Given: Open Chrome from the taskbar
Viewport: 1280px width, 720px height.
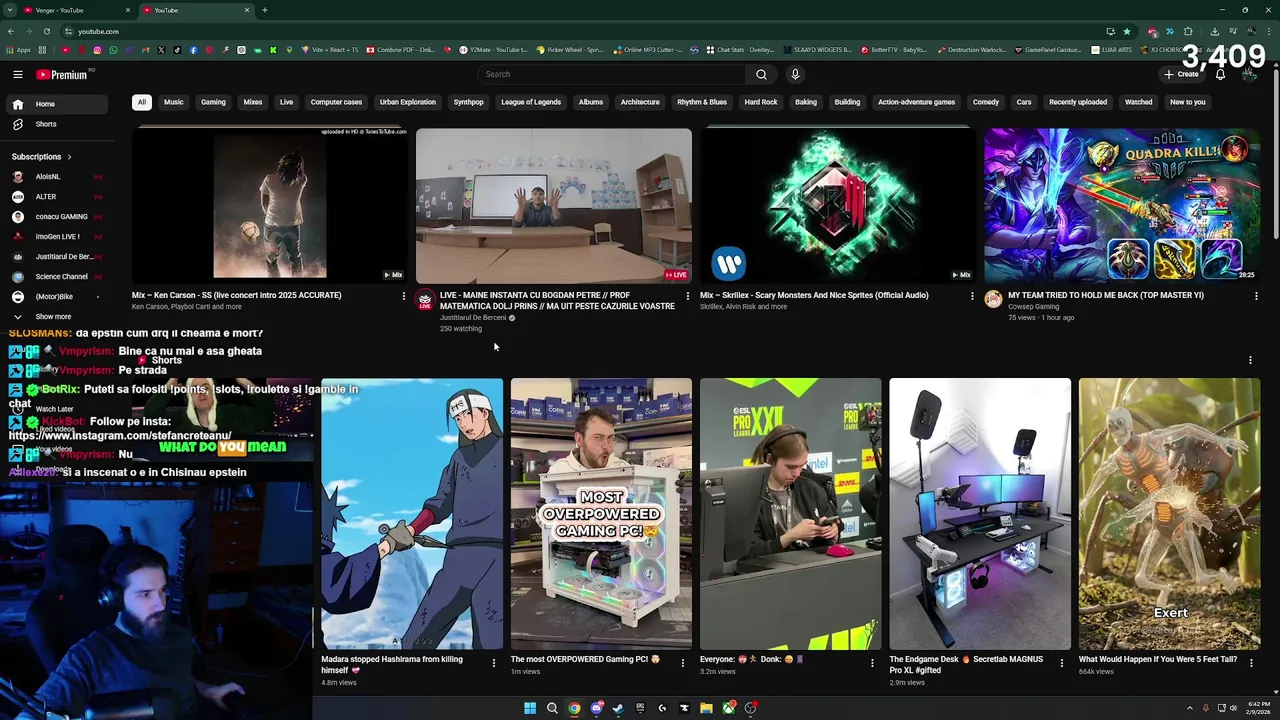Looking at the screenshot, I should pos(574,708).
